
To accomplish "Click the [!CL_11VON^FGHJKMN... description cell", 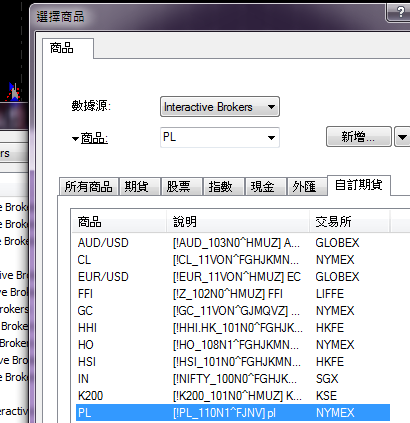I will 236,260.
